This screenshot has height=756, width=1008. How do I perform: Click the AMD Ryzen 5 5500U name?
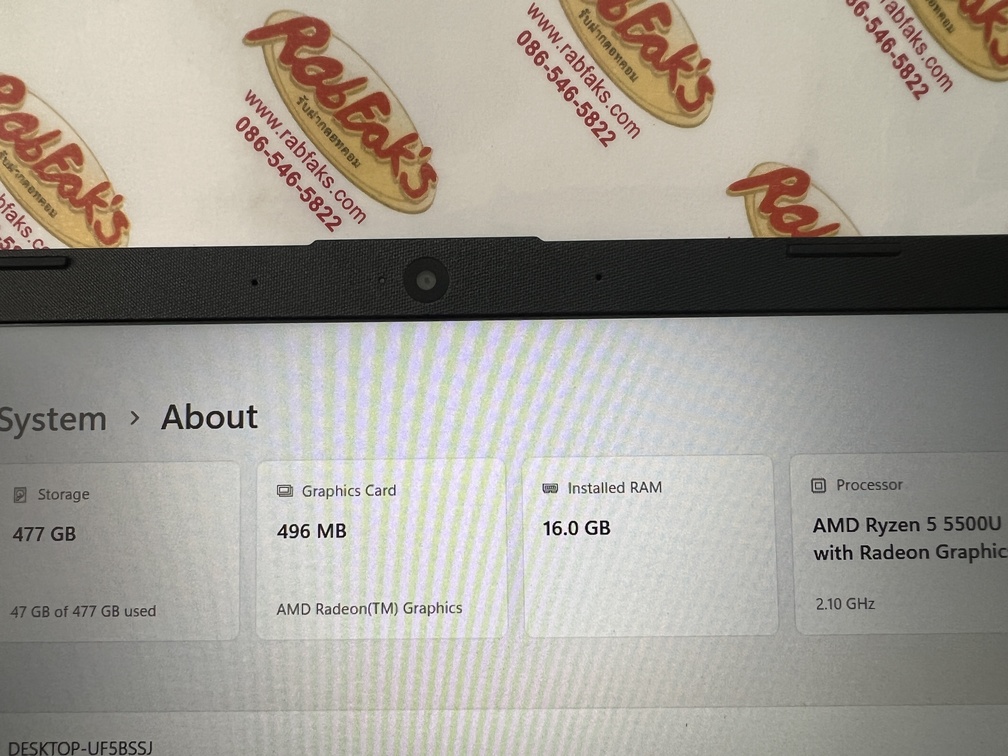(x=907, y=525)
